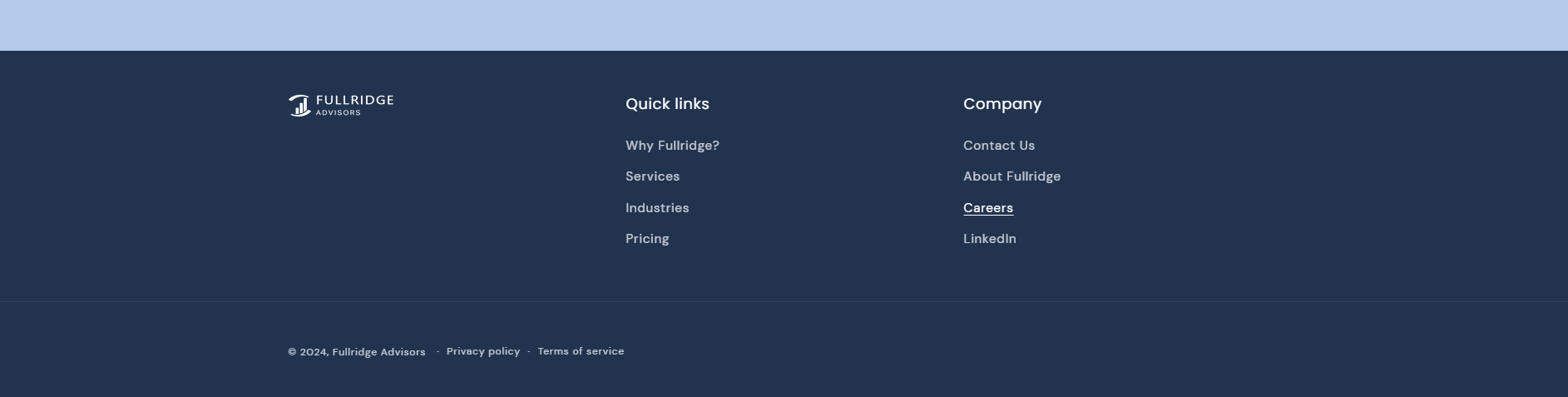Click the ADVISORS subtext under the logo
The width and height of the screenshot is (1568, 397).
coord(338,113)
